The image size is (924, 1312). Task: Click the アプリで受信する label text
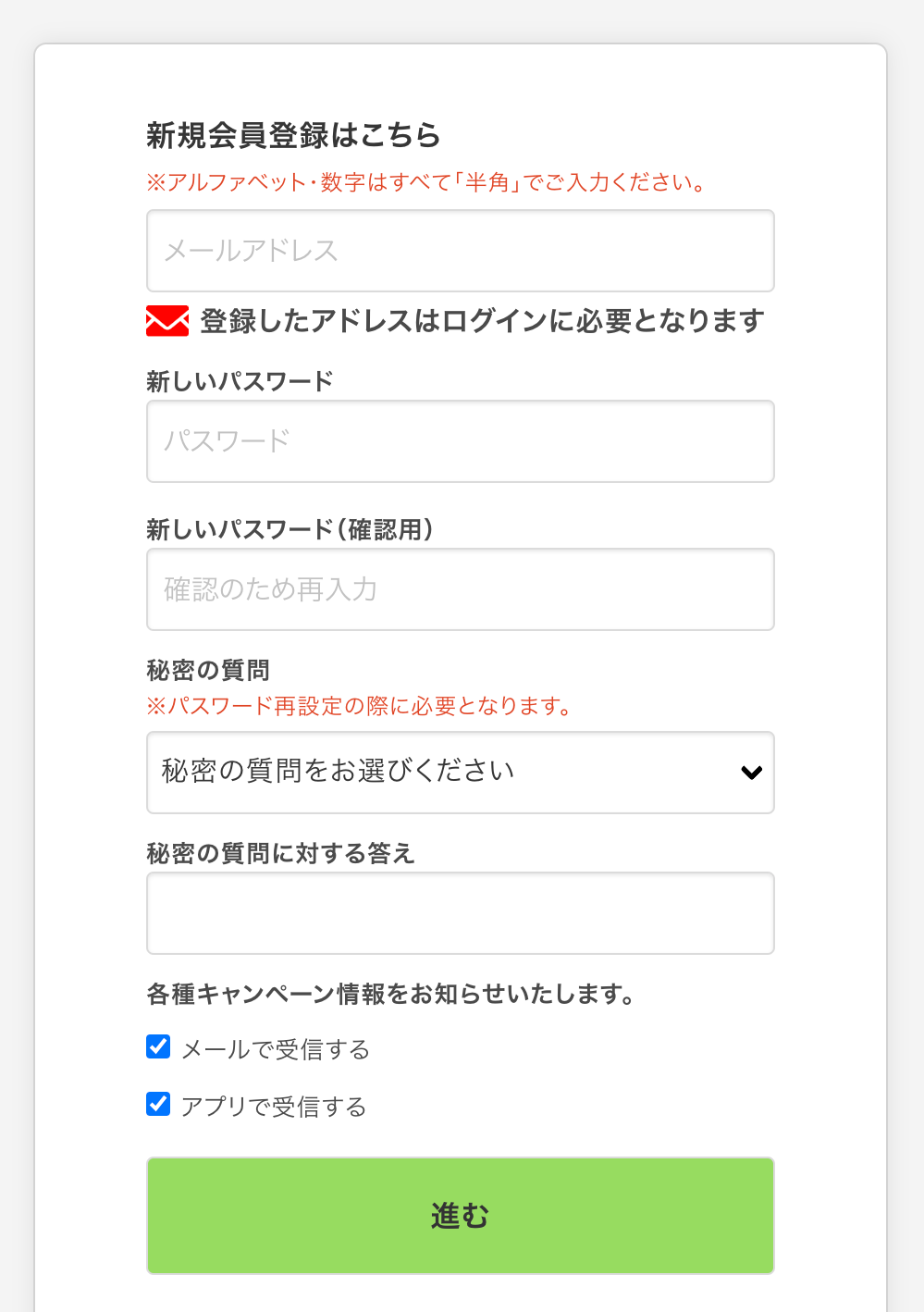[274, 1107]
